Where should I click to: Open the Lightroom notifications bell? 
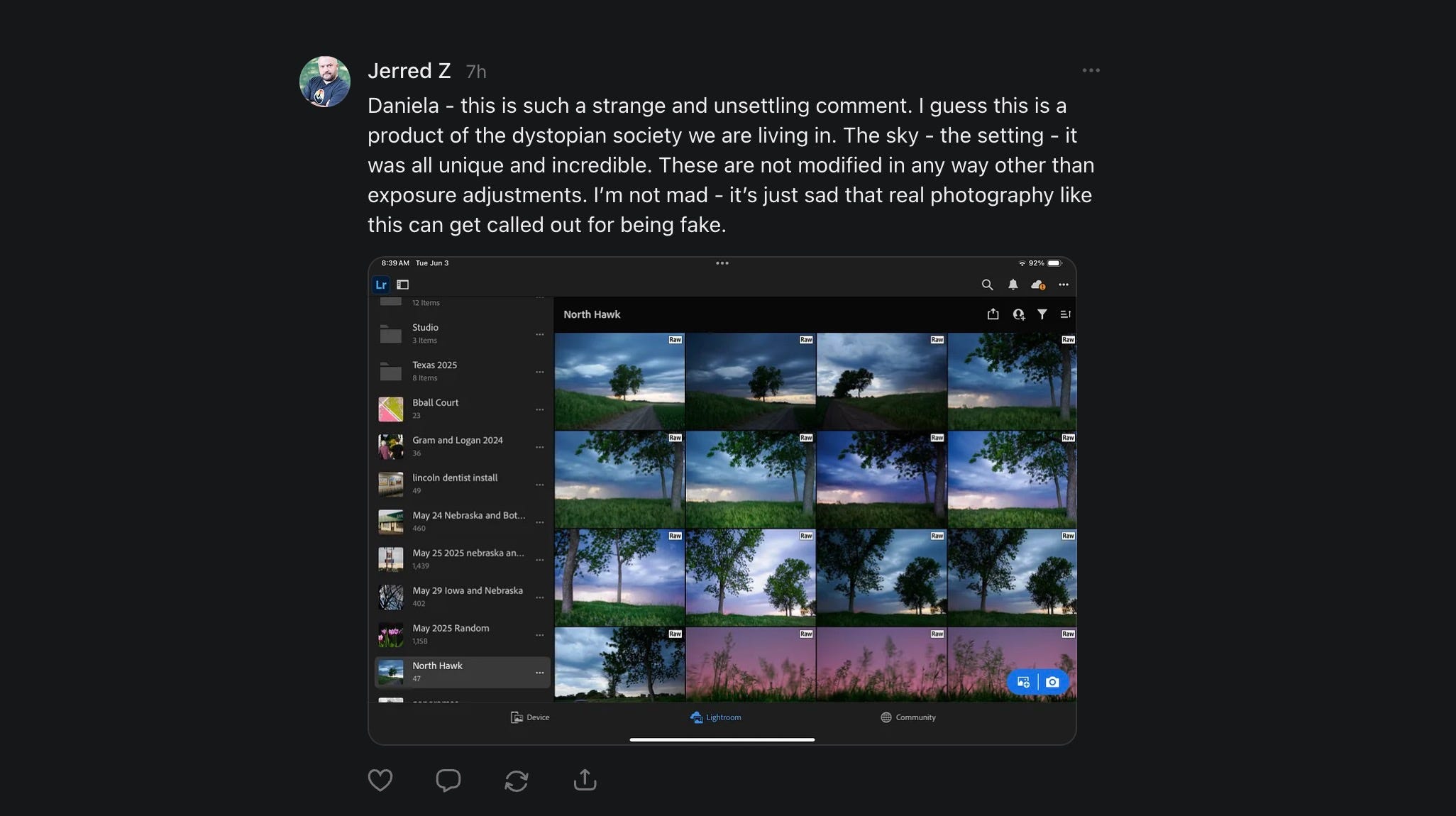click(x=1013, y=285)
